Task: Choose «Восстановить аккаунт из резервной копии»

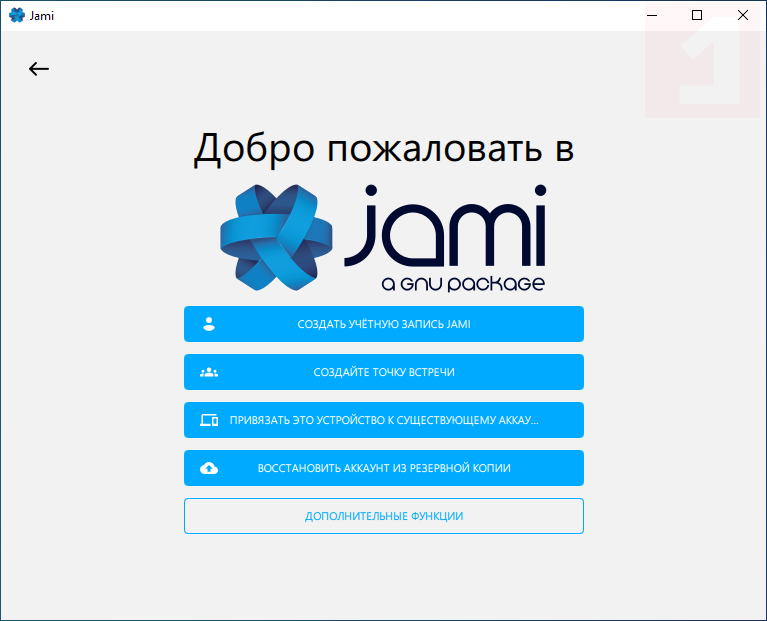Action: point(384,468)
